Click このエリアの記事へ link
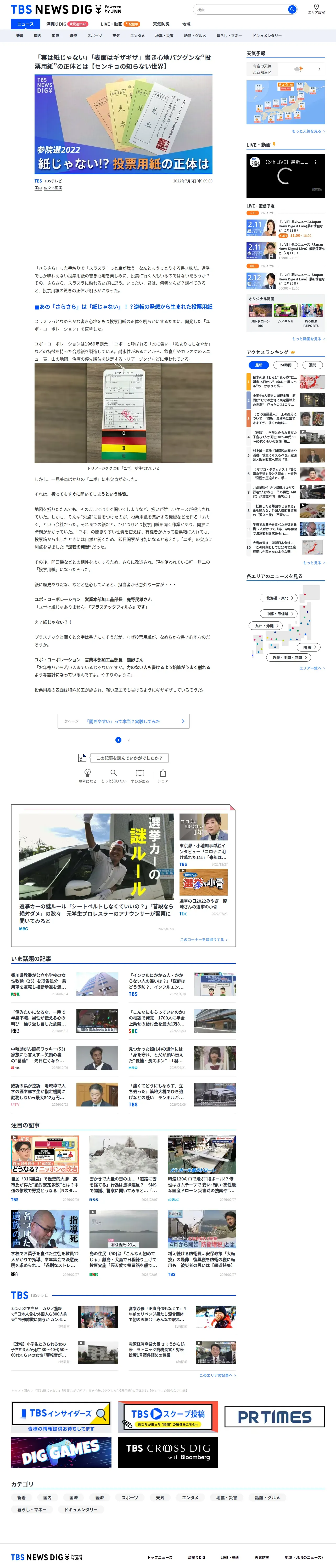336x1568 pixels. click(x=218, y=1375)
